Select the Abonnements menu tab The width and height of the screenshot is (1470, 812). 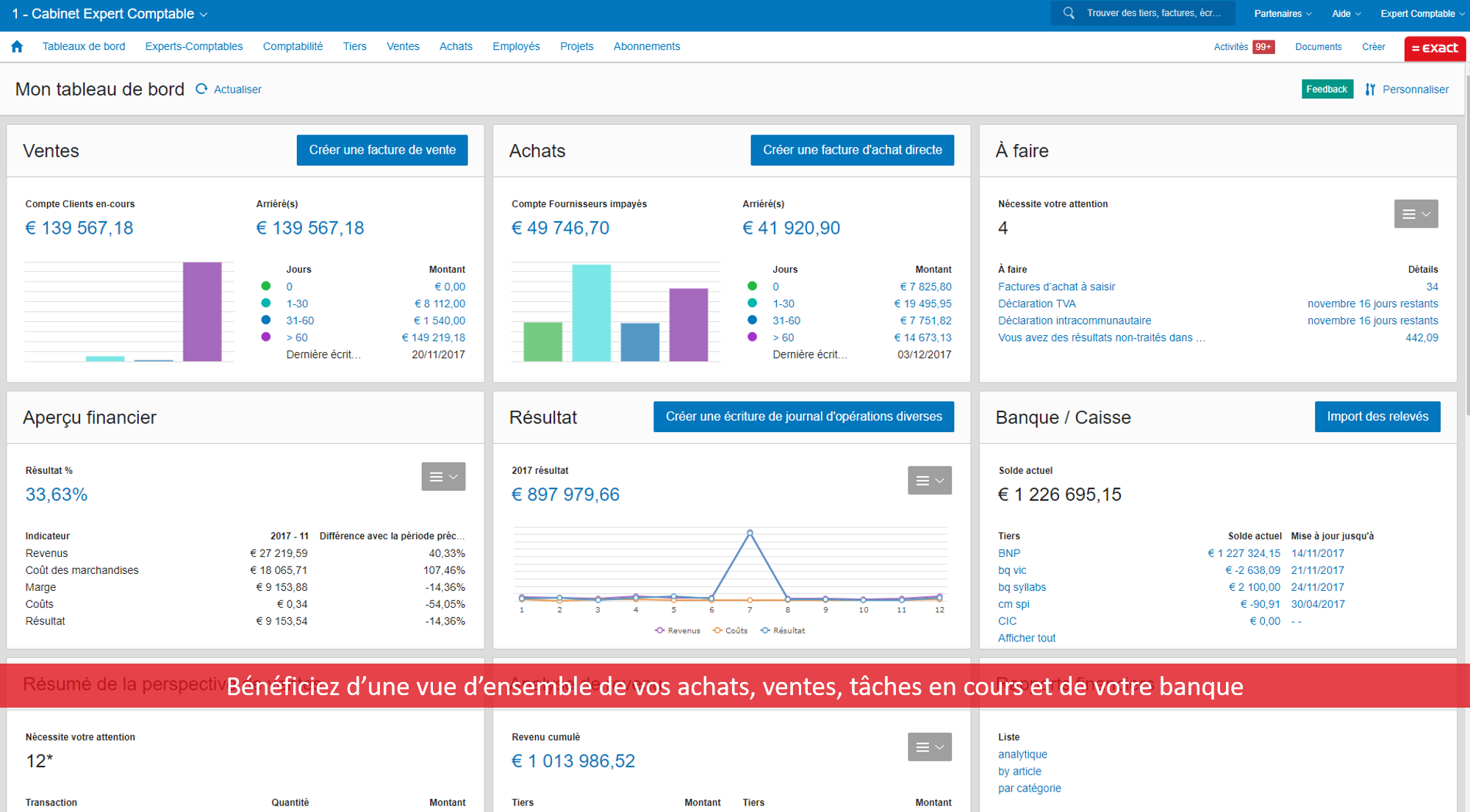pos(646,46)
